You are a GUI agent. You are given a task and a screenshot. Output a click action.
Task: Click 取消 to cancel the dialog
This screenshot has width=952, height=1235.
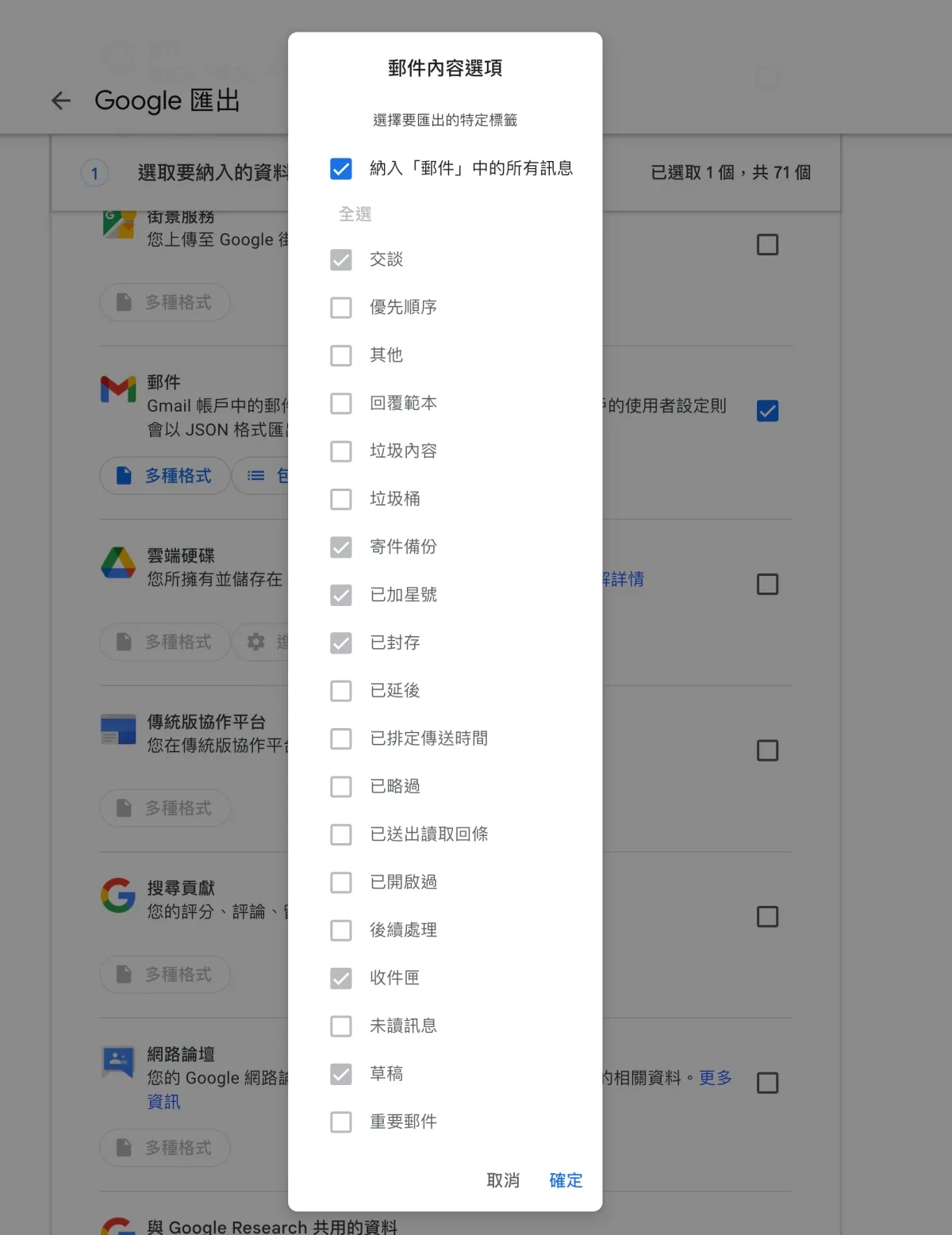pyautogui.click(x=503, y=1180)
